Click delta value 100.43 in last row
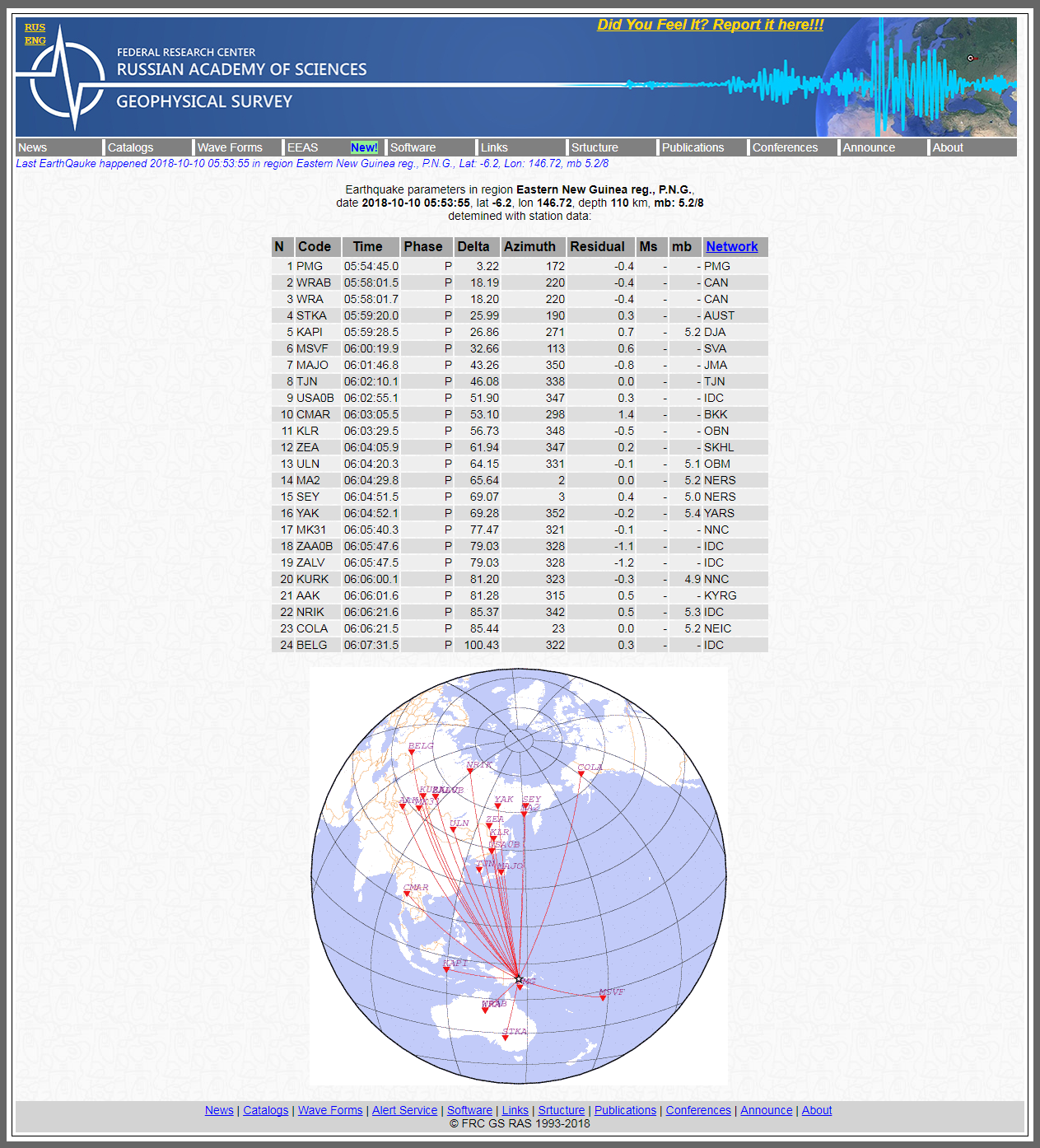The width and height of the screenshot is (1040, 1148). point(482,645)
